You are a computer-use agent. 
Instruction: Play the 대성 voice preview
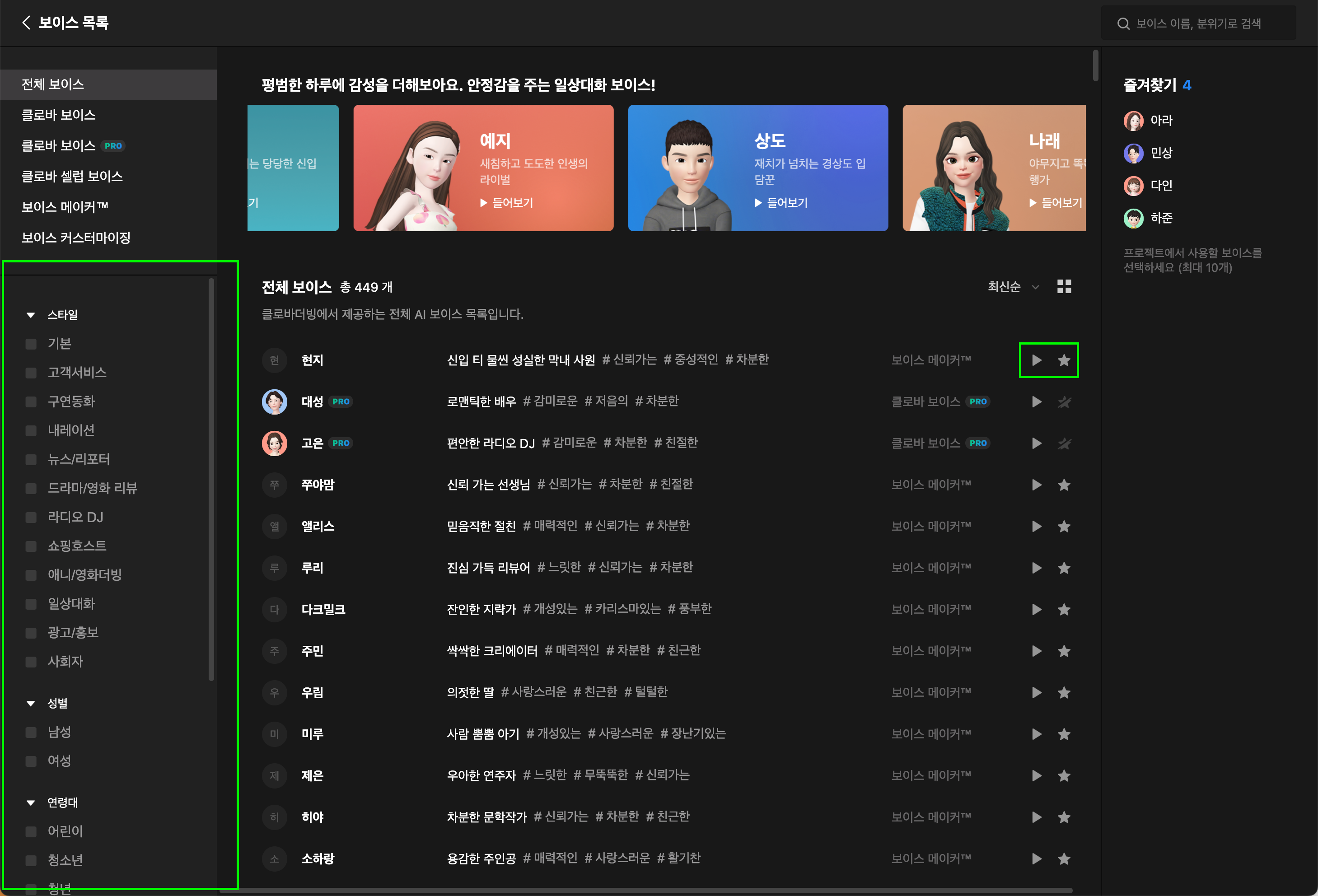(x=1036, y=401)
